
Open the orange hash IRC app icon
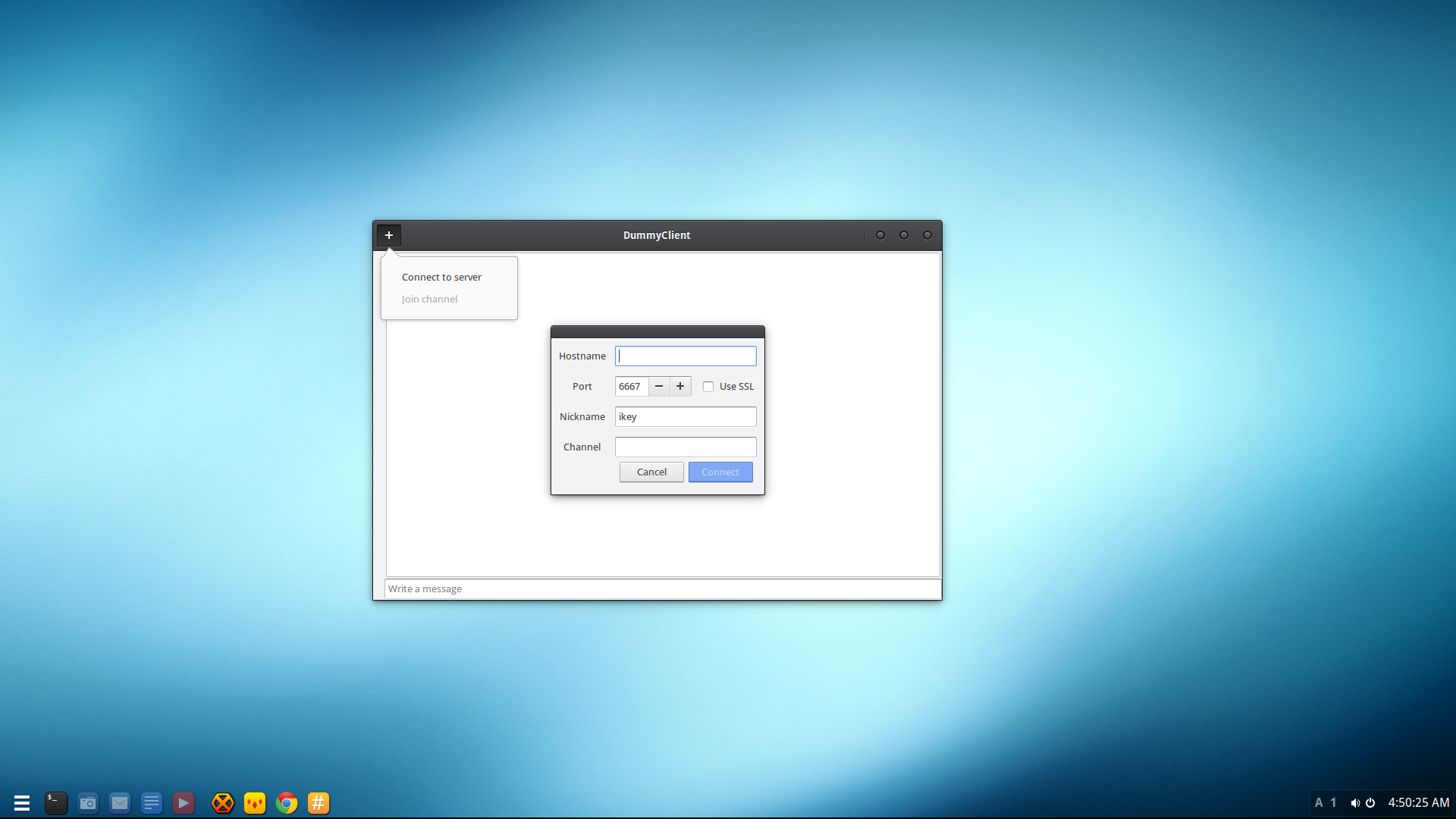click(318, 802)
